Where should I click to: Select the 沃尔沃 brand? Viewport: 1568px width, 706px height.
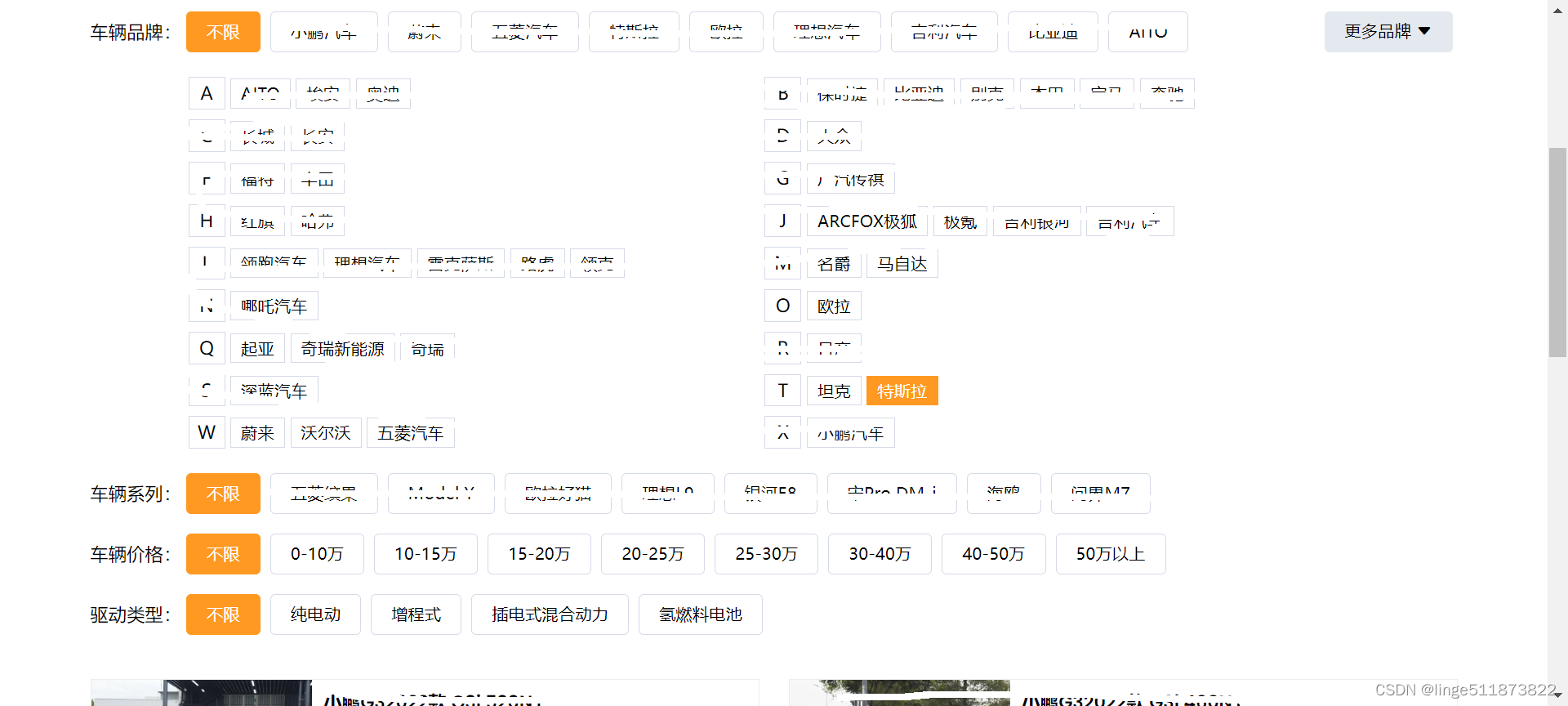pos(325,433)
